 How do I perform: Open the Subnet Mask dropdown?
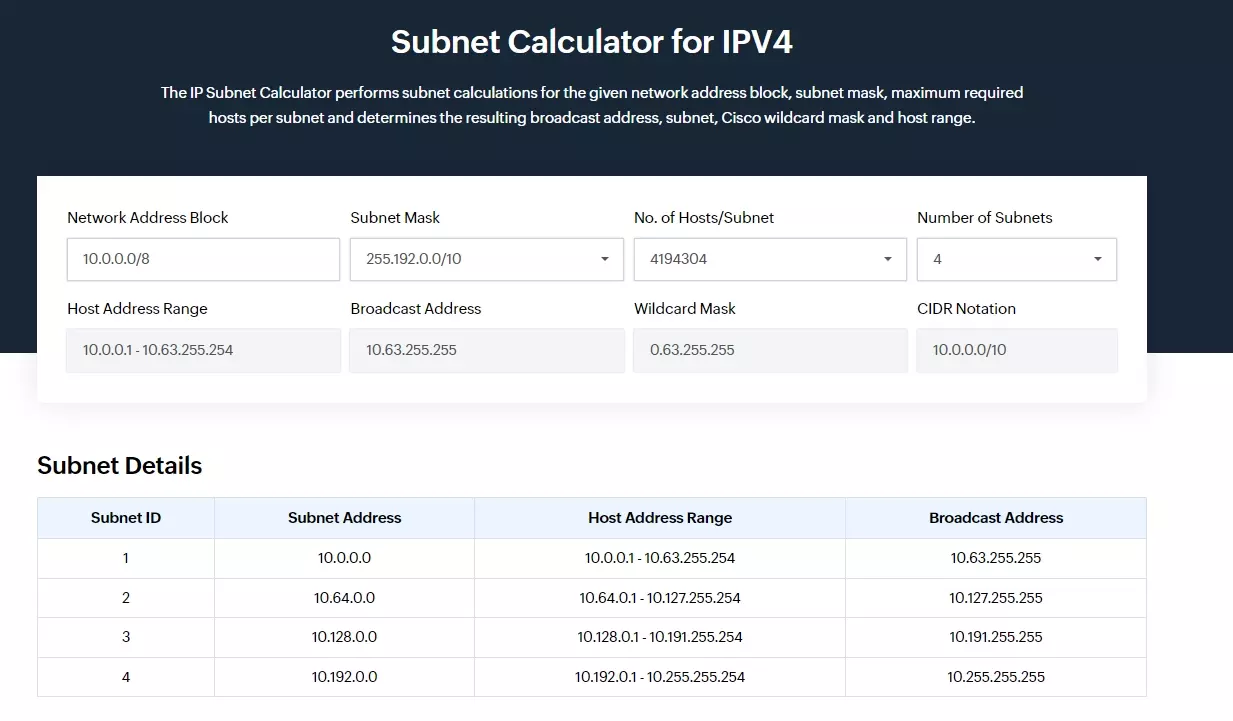tap(486, 259)
